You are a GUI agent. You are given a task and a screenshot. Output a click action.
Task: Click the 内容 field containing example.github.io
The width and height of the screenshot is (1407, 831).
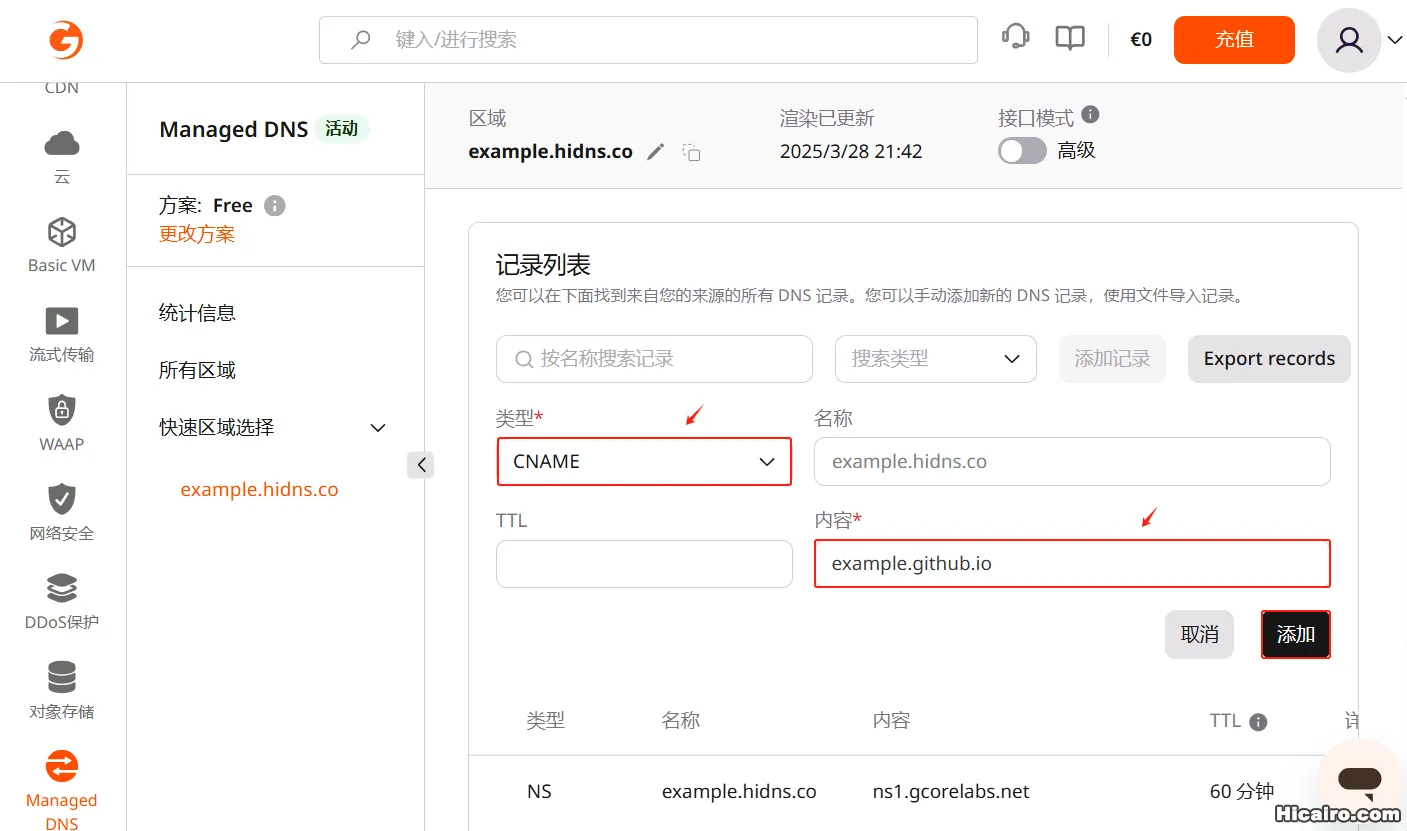tap(1072, 564)
